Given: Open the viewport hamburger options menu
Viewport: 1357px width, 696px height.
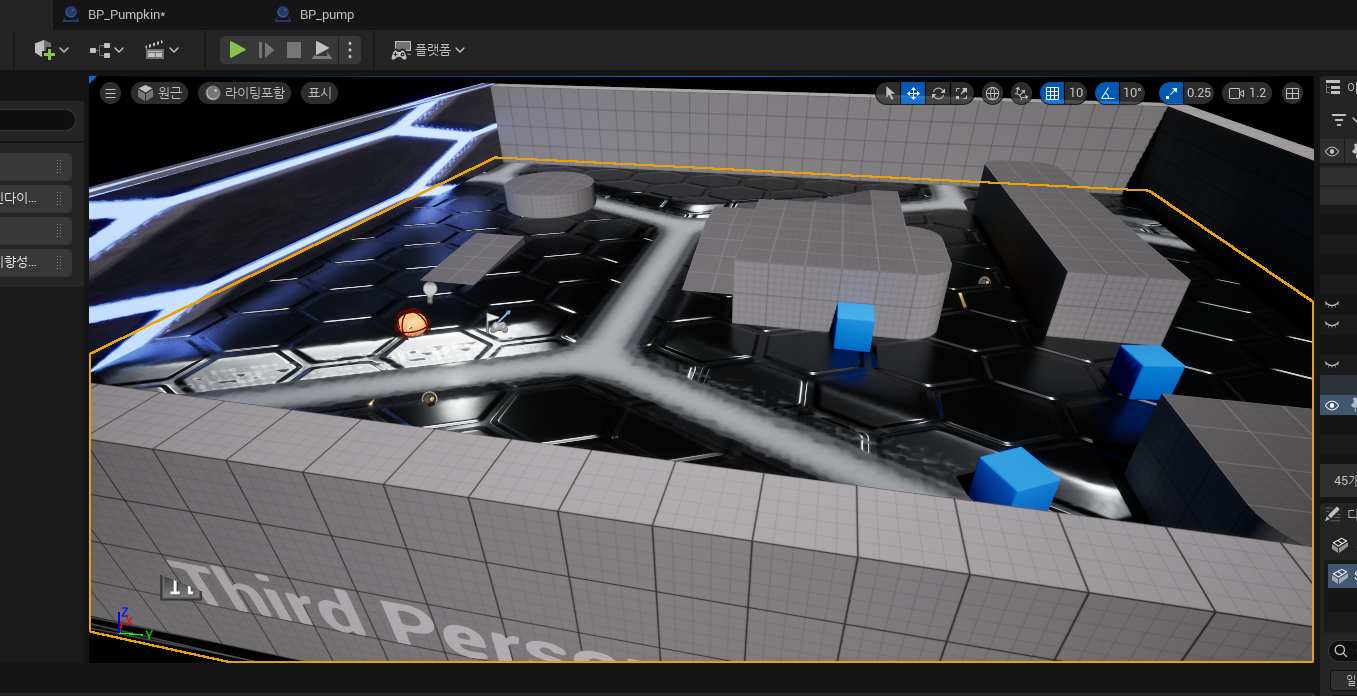Looking at the screenshot, I should [x=111, y=93].
